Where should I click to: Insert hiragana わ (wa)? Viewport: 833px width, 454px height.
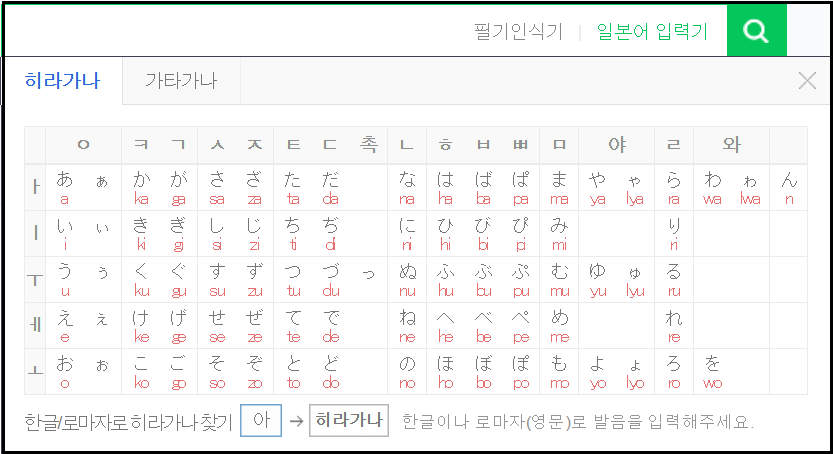712,187
